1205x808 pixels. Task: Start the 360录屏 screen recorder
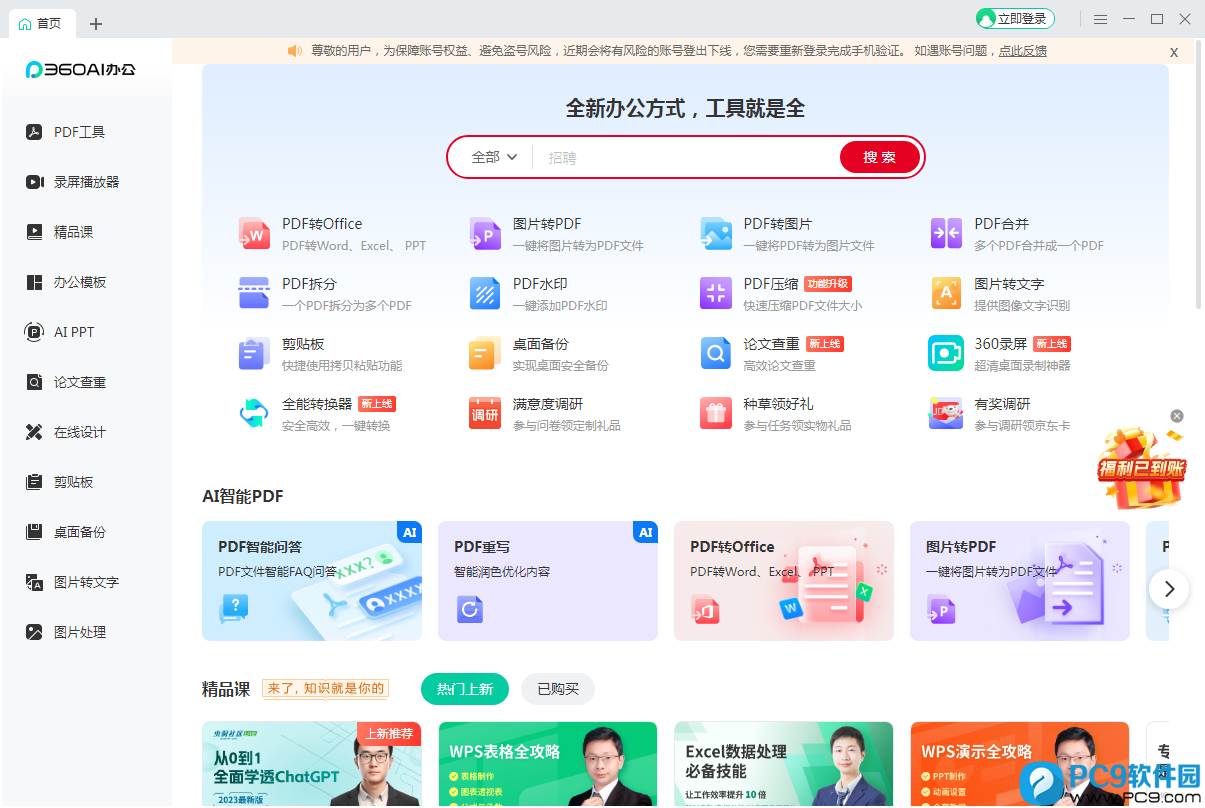(946, 353)
